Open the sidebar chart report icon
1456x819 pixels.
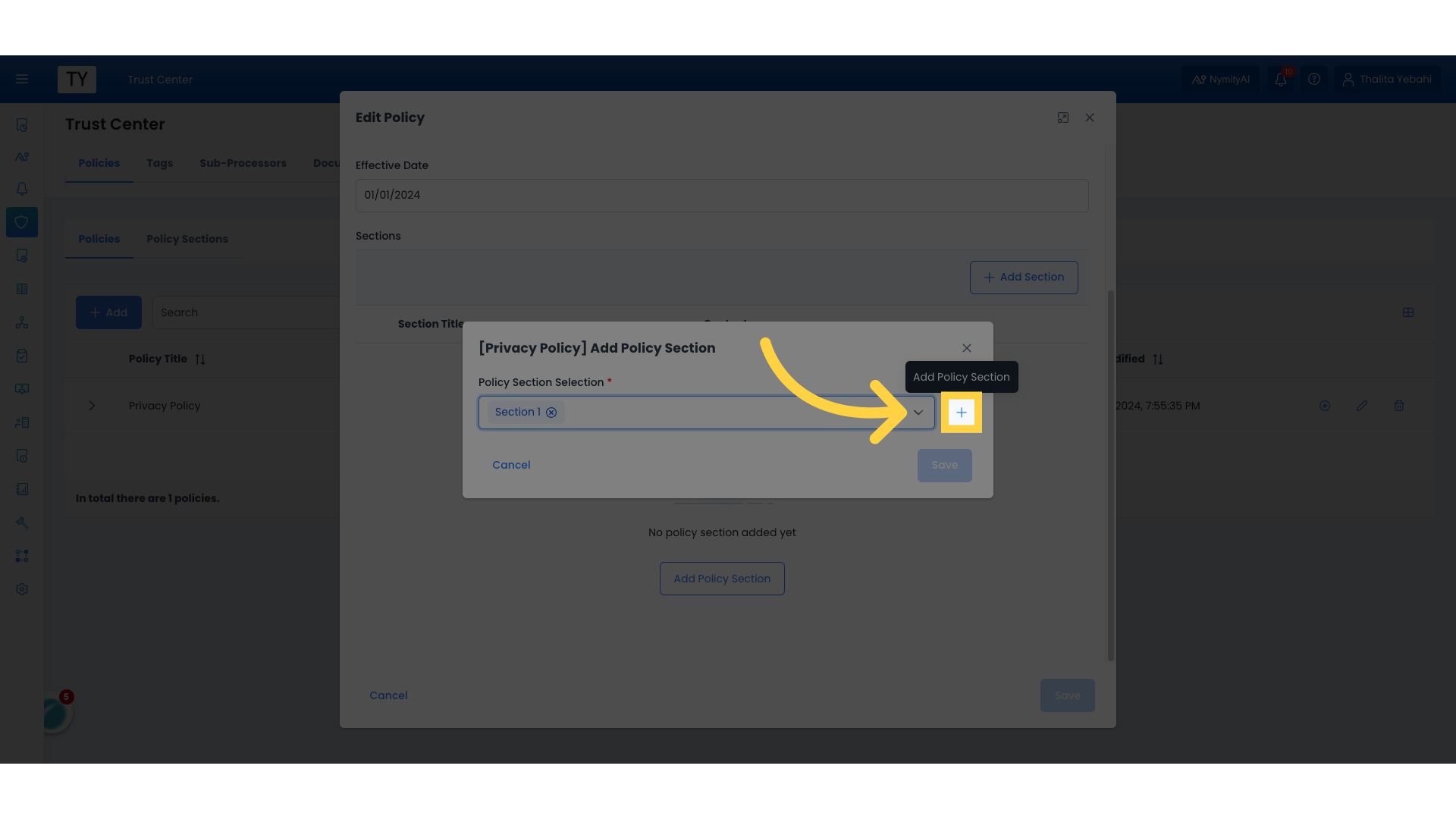point(22,489)
